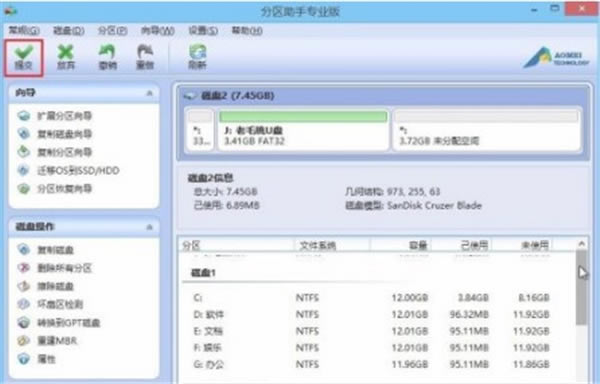Select the G: 办公 partition row
The image size is (600, 384).
tap(377, 364)
